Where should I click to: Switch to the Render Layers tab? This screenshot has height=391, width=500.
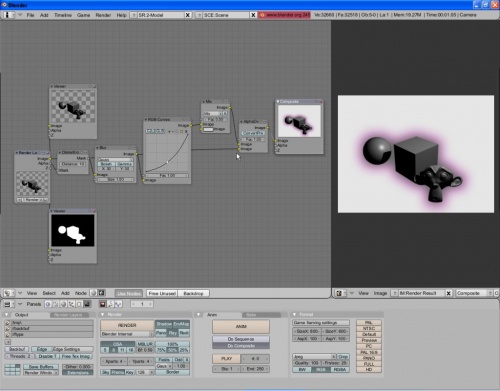pos(69,315)
